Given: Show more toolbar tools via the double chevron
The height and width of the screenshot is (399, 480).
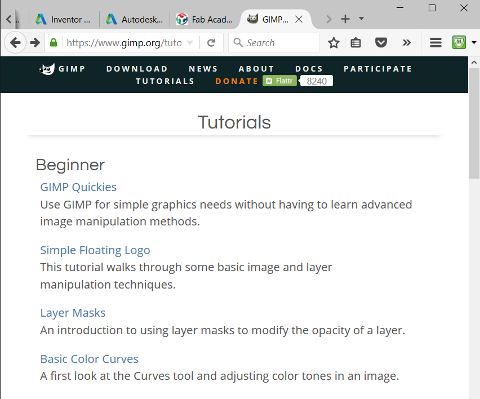Looking at the screenshot, I should click(406, 43).
